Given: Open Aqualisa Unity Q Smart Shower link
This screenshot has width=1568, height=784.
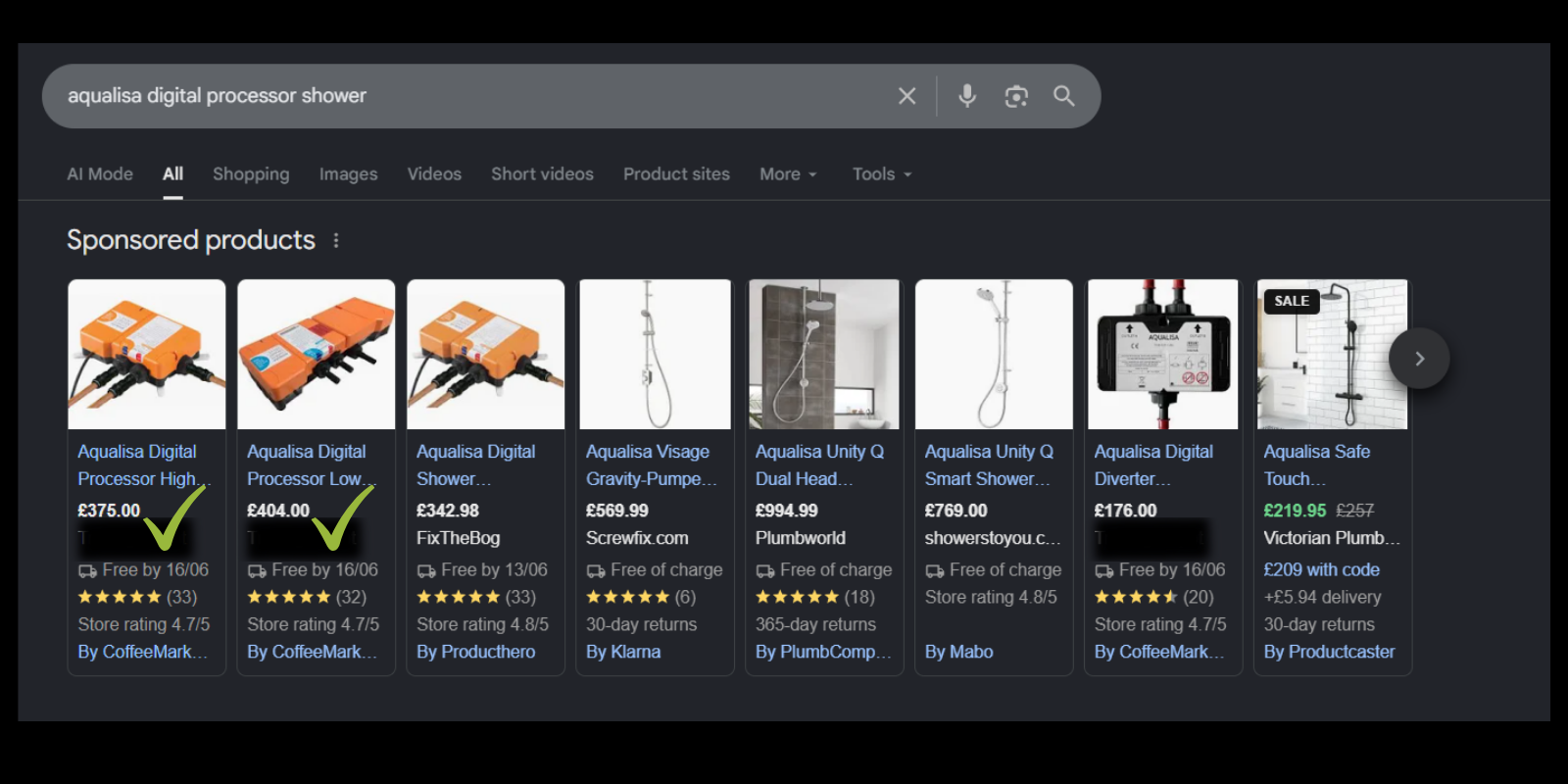Looking at the screenshot, I should [x=989, y=465].
